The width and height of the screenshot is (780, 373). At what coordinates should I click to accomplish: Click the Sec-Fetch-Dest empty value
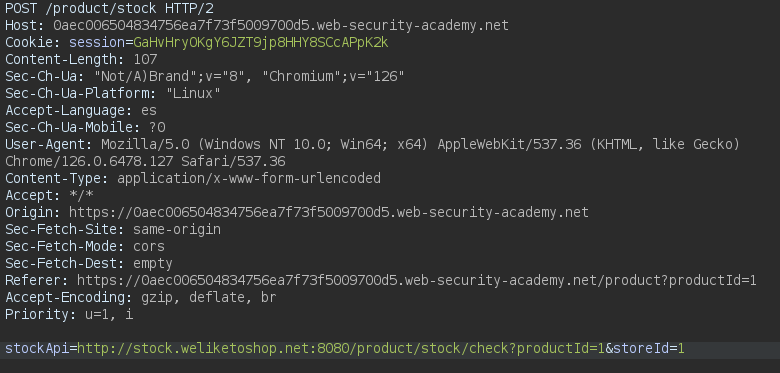(153, 263)
